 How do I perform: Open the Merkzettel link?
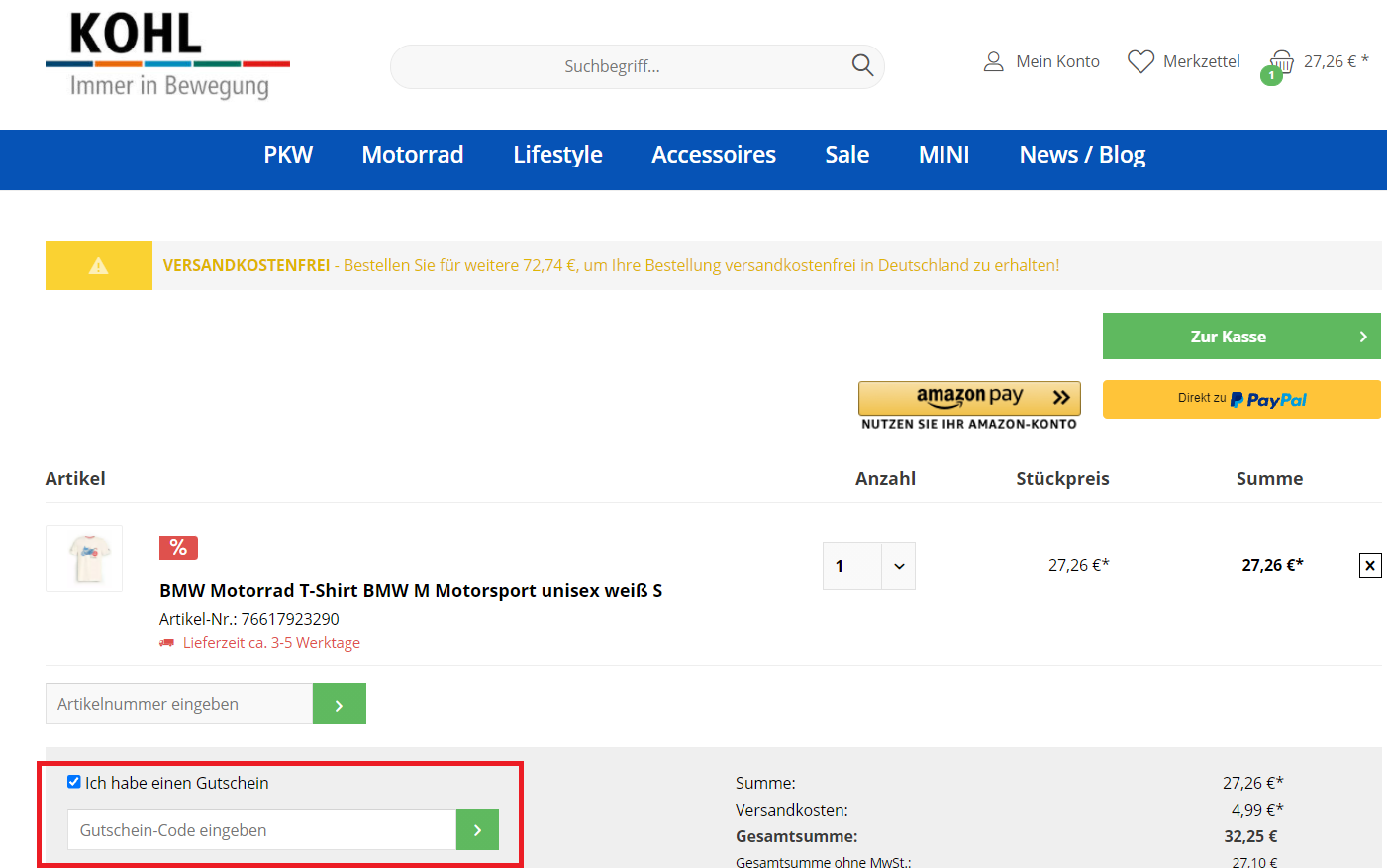(1201, 61)
